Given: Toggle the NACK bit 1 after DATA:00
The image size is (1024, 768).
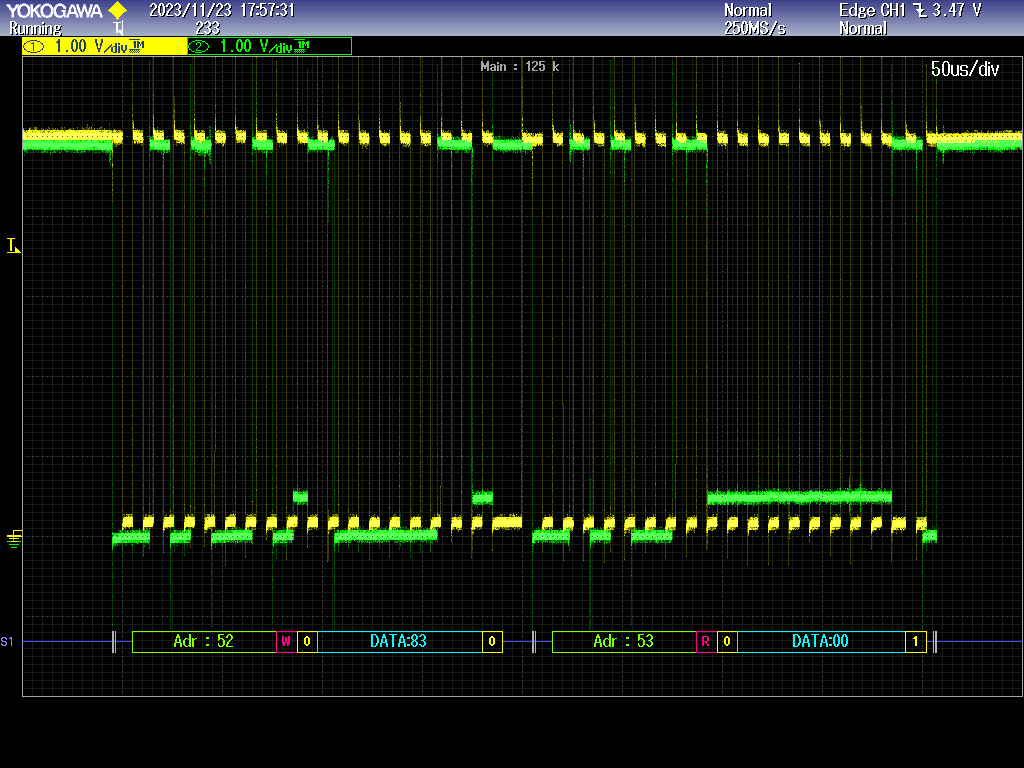Looking at the screenshot, I should tap(916, 642).
